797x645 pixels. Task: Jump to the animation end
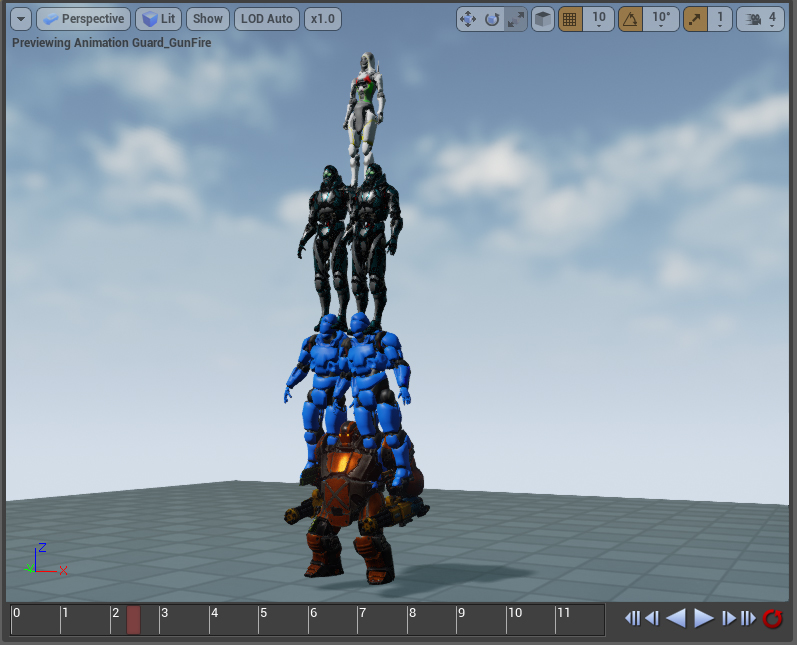coord(748,619)
